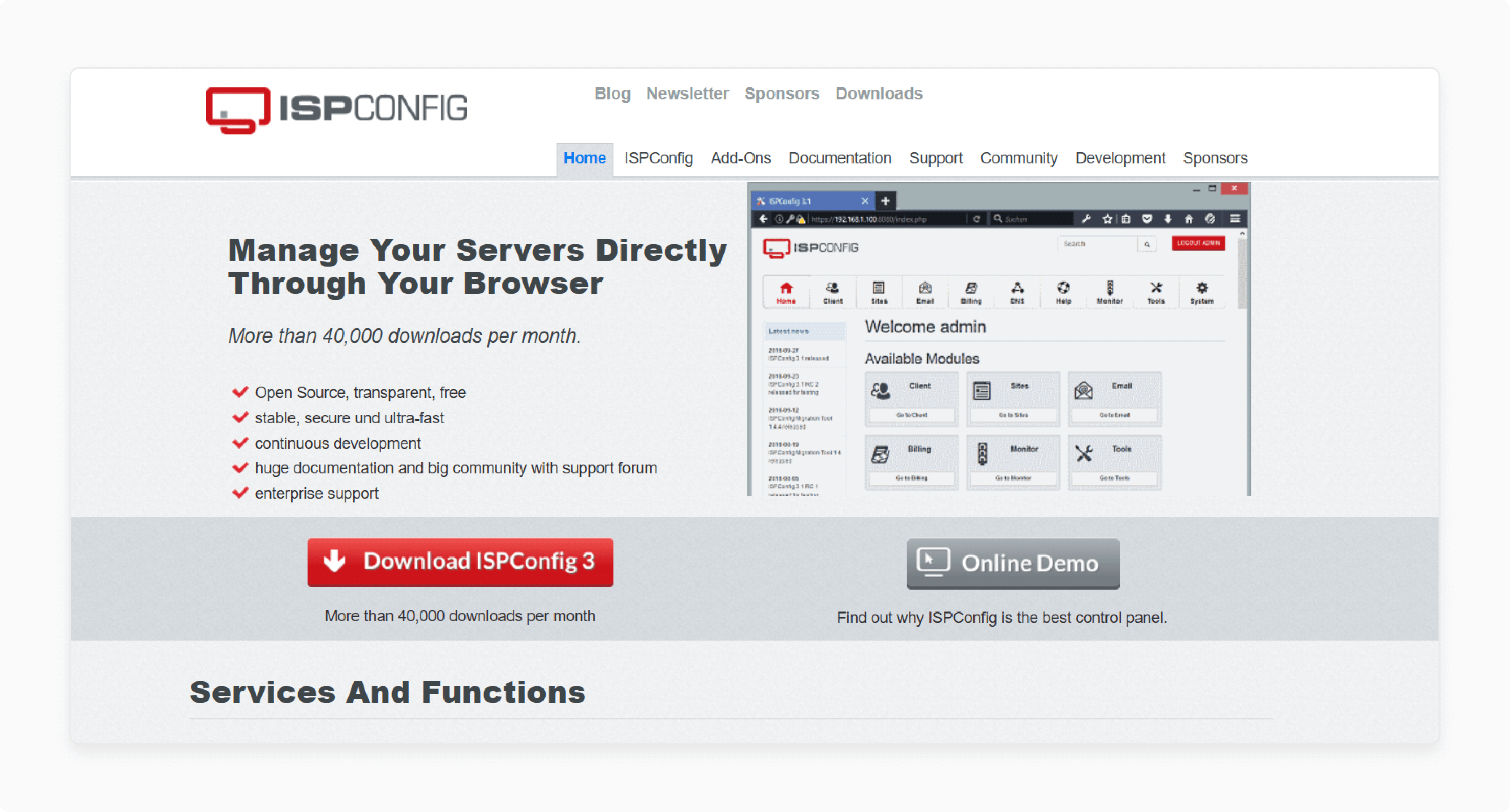This screenshot has width=1510, height=812.
Task: Open the hamburger menu in the screenshot's browser toolbar
Action: click(x=1234, y=219)
